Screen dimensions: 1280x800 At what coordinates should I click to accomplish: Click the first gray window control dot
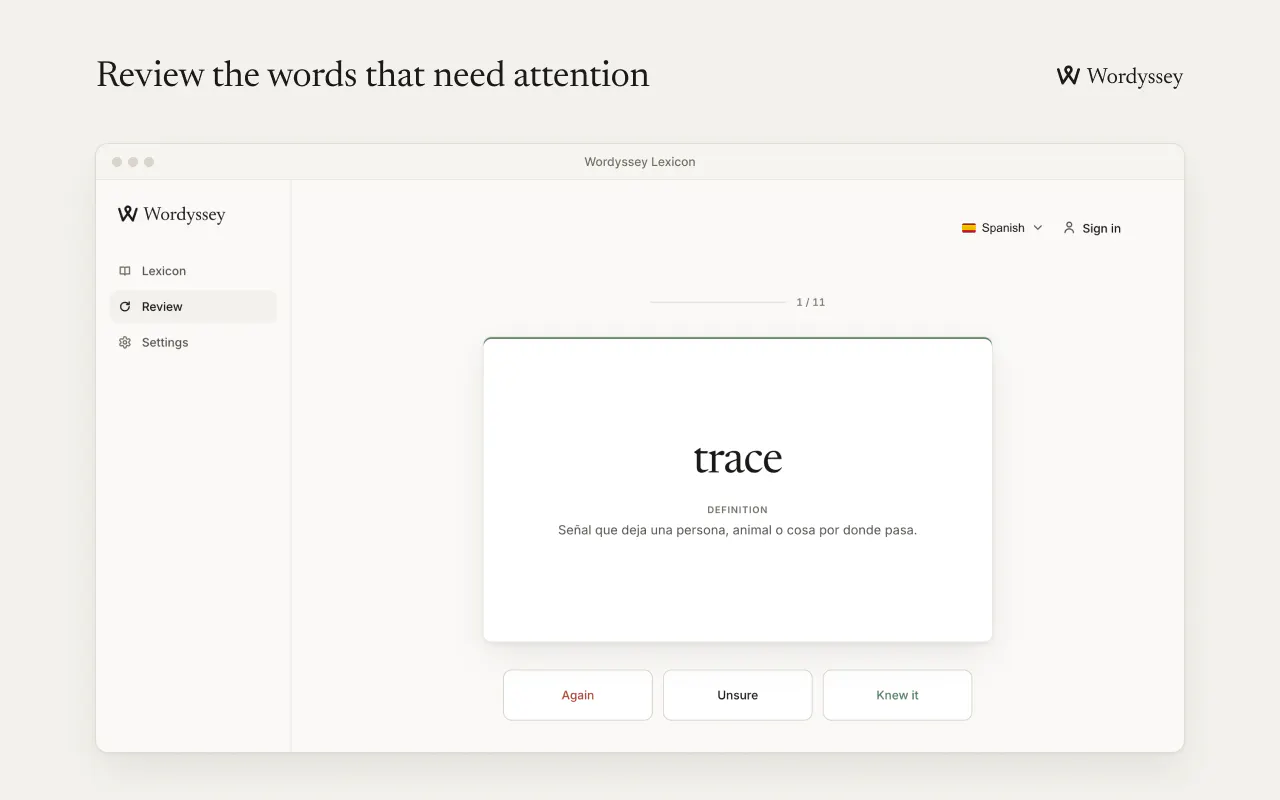pos(117,162)
